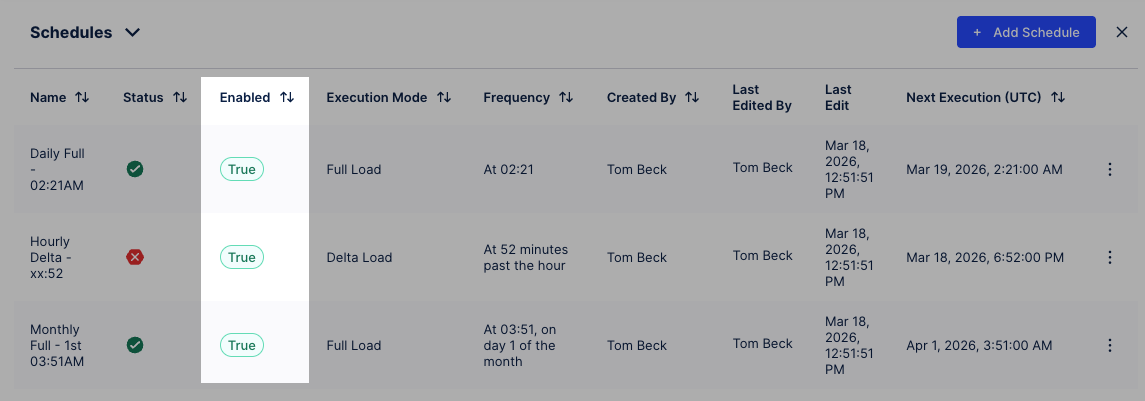Sort table by Frequency
This screenshot has height=401, width=1145.
point(566,98)
